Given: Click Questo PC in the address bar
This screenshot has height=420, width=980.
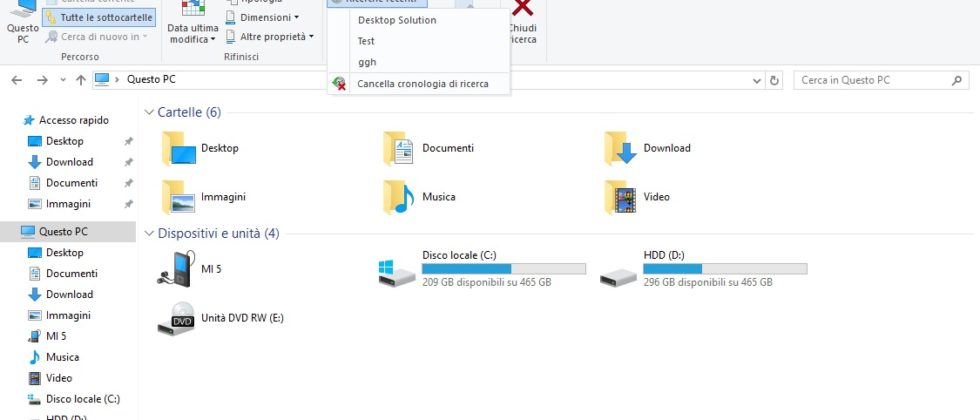Looking at the screenshot, I should (151, 79).
